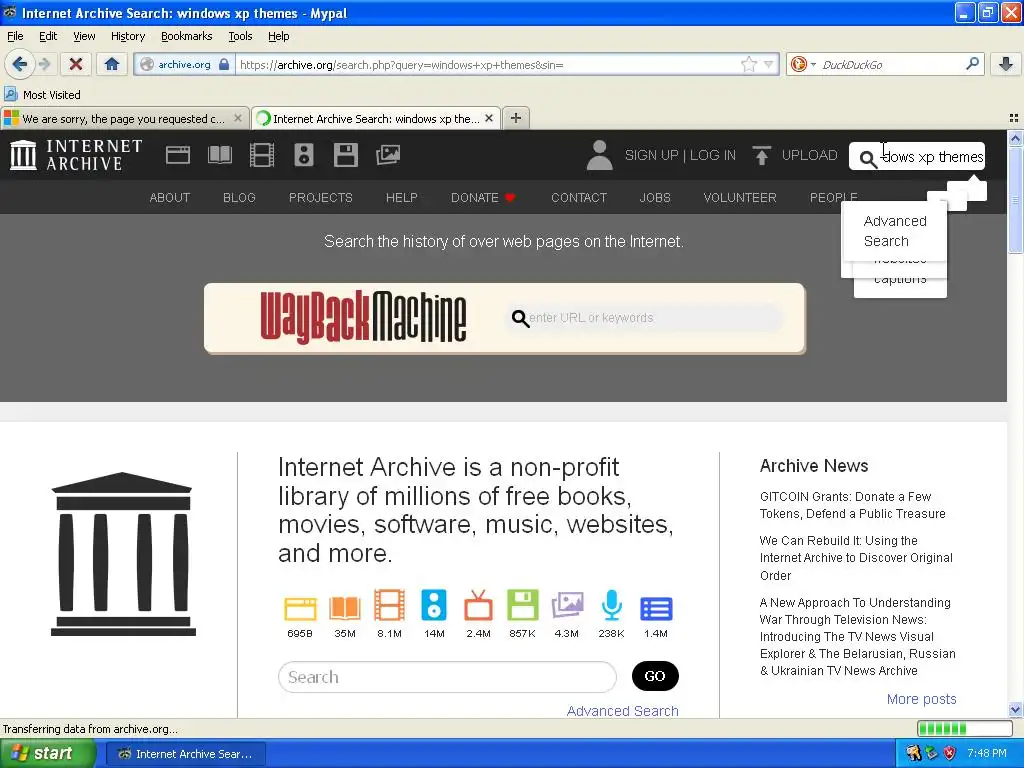The width and height of the screenshot is (1024, 768).
Task: Open the Edit menu
Action: pyautogui.click(x=48, y=36)
